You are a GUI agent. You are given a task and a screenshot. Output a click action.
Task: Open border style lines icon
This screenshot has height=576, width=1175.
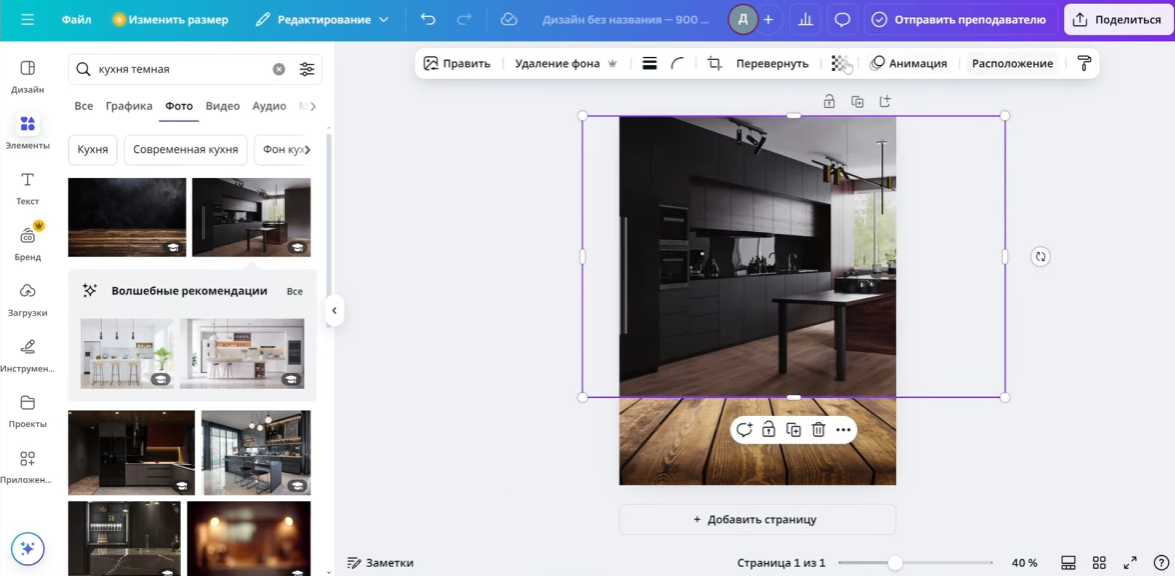tap(650, 64)
